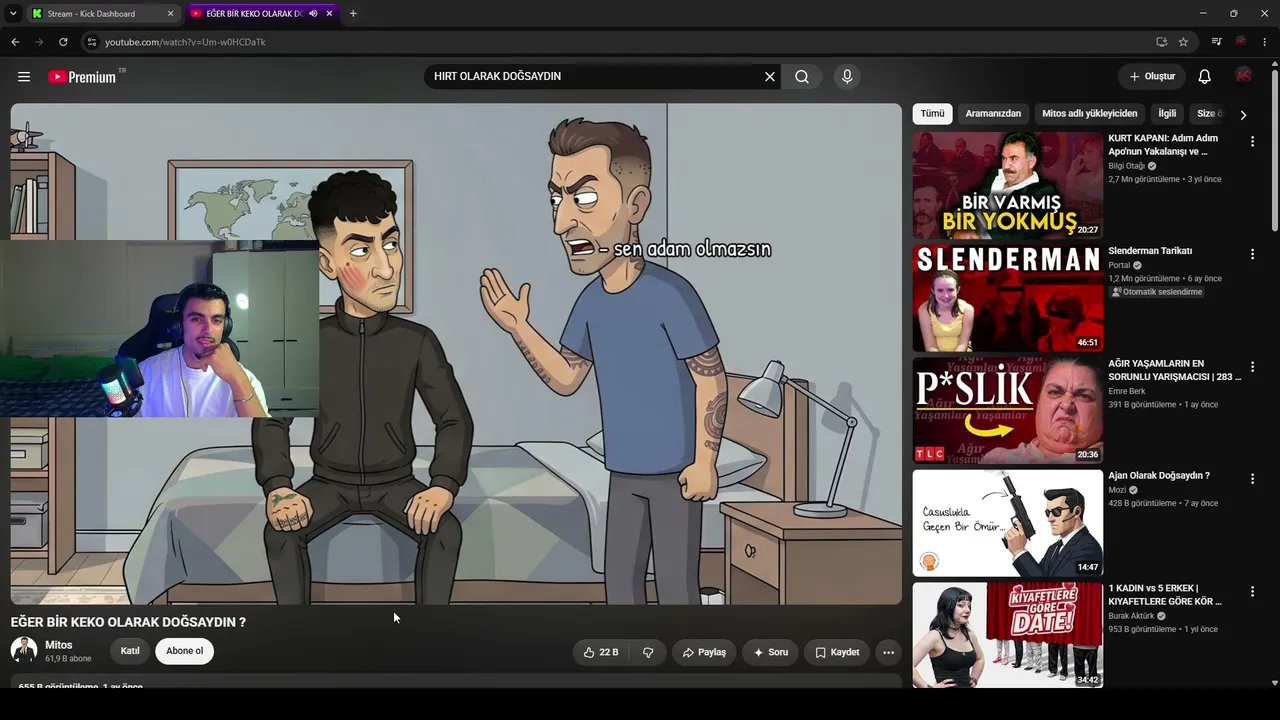Reload the current page
Image resolution: width=1280 pixels, height=720 pixels.
63,42
